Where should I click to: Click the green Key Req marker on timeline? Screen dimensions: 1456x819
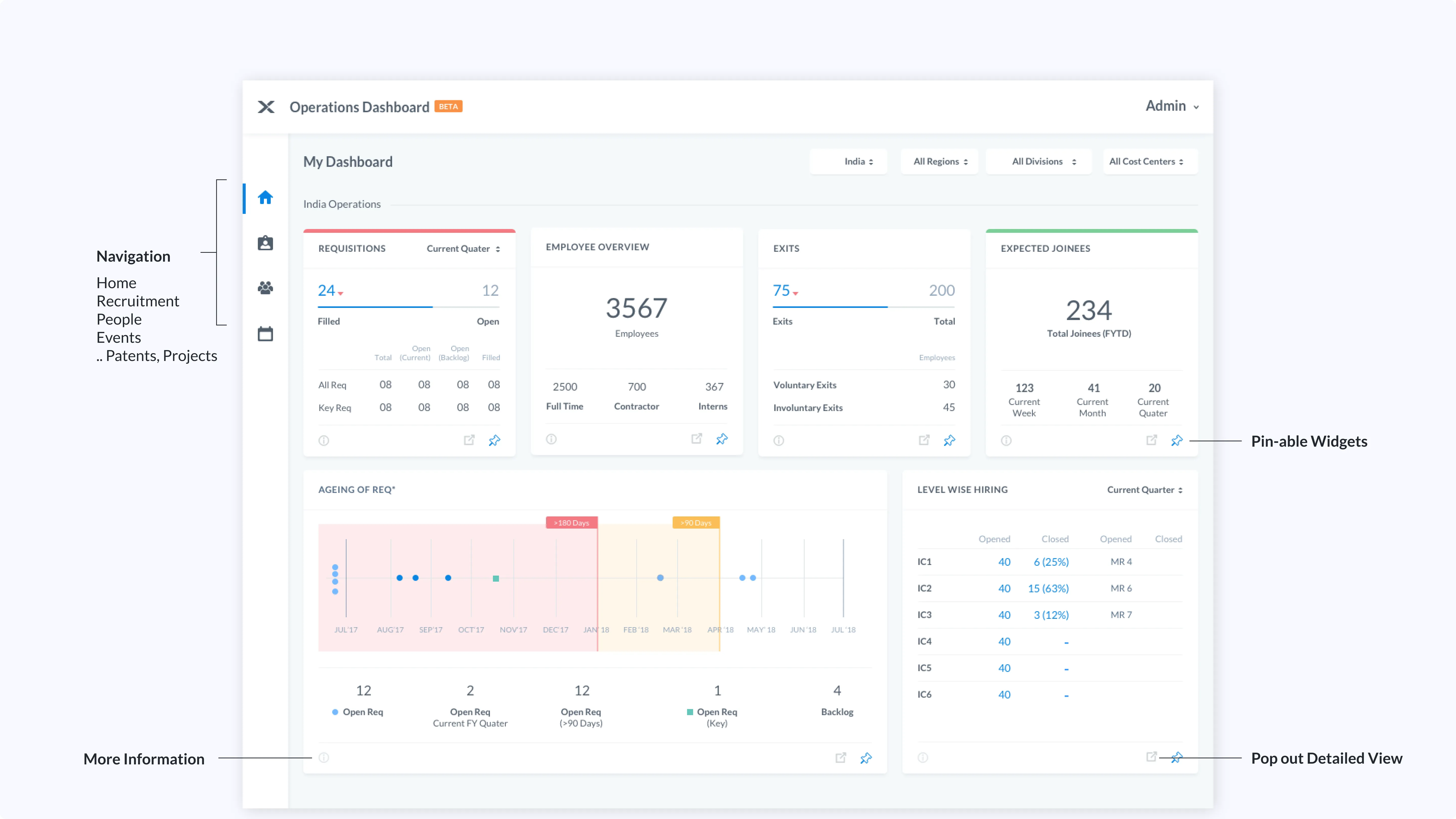(x=496, y=578)
